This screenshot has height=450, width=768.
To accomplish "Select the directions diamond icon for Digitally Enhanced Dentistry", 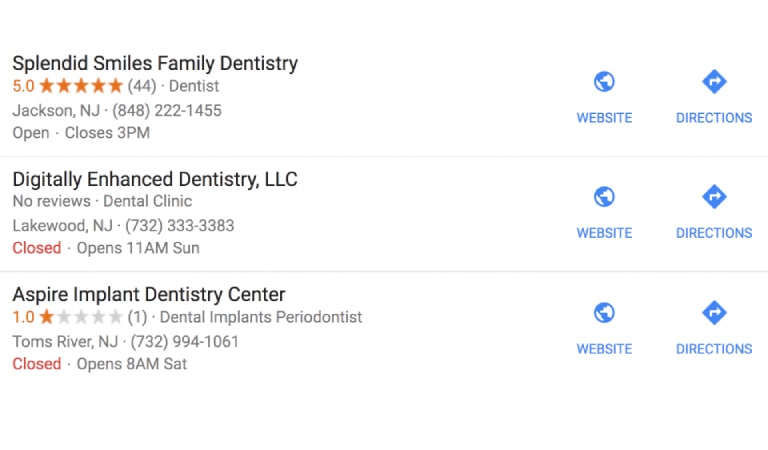I will tap(714, 197).
